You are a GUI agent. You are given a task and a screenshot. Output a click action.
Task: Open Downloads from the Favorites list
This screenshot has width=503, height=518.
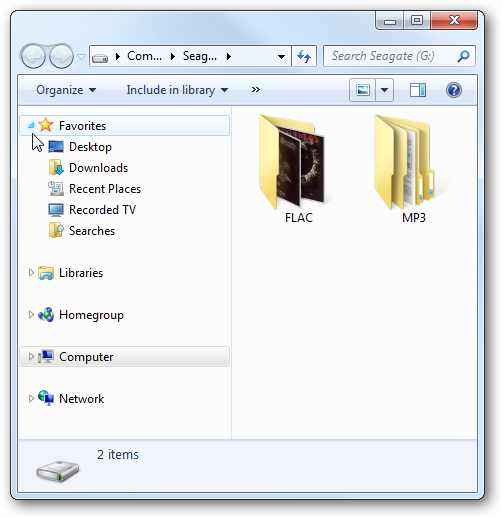click(98, 168)
